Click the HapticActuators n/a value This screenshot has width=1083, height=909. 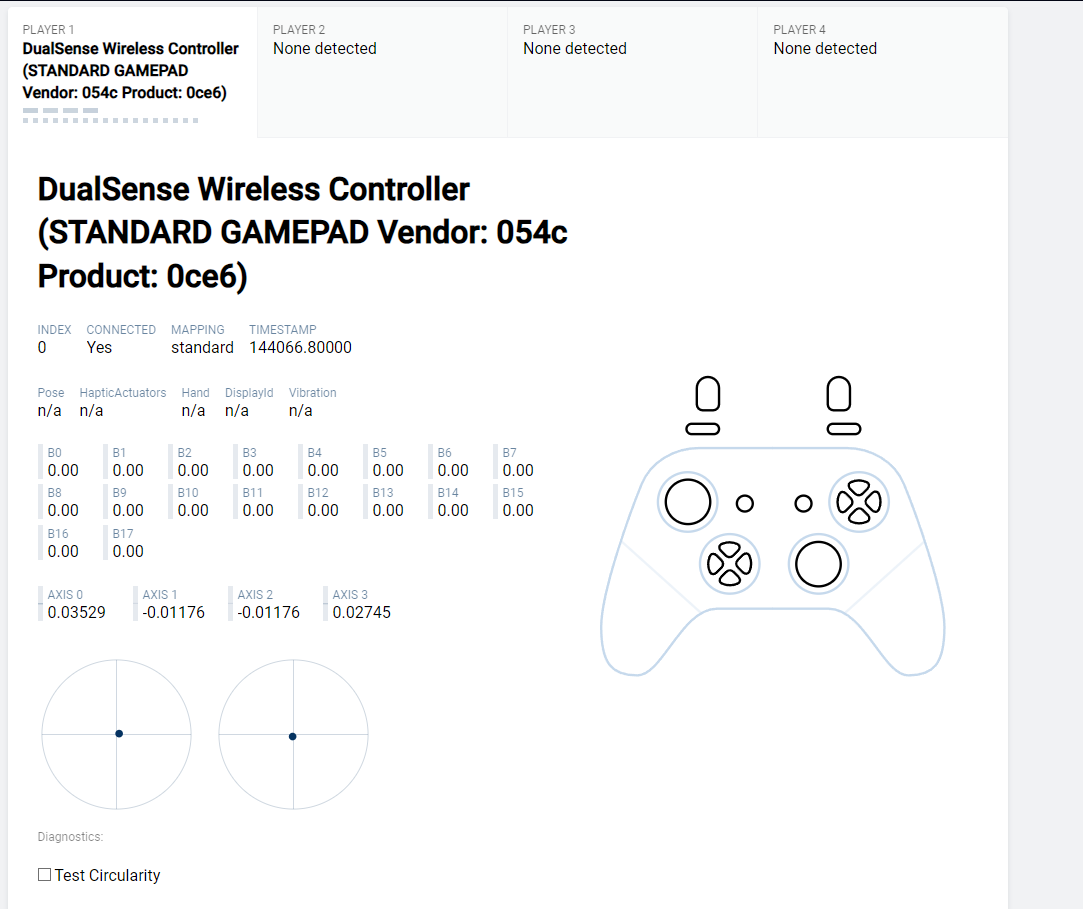click(x=91, y=411)
